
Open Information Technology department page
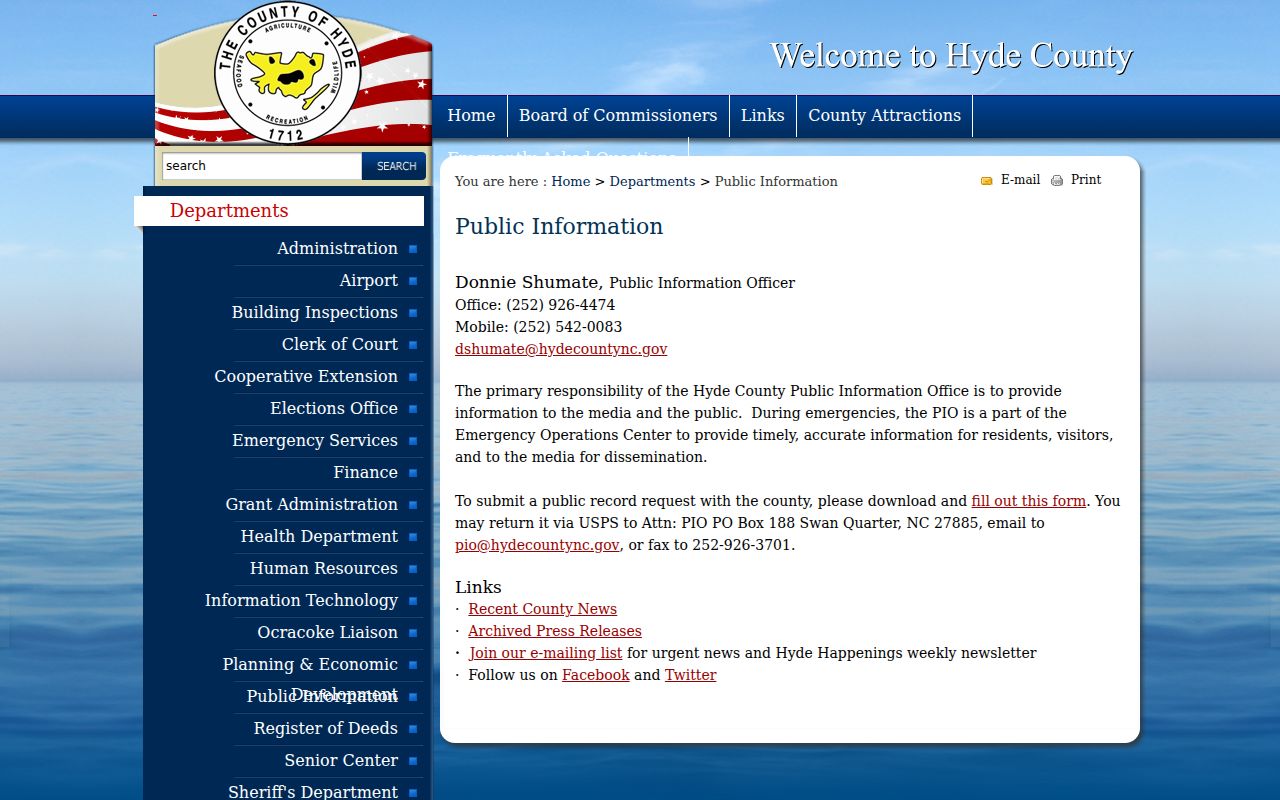coord(301,600)
